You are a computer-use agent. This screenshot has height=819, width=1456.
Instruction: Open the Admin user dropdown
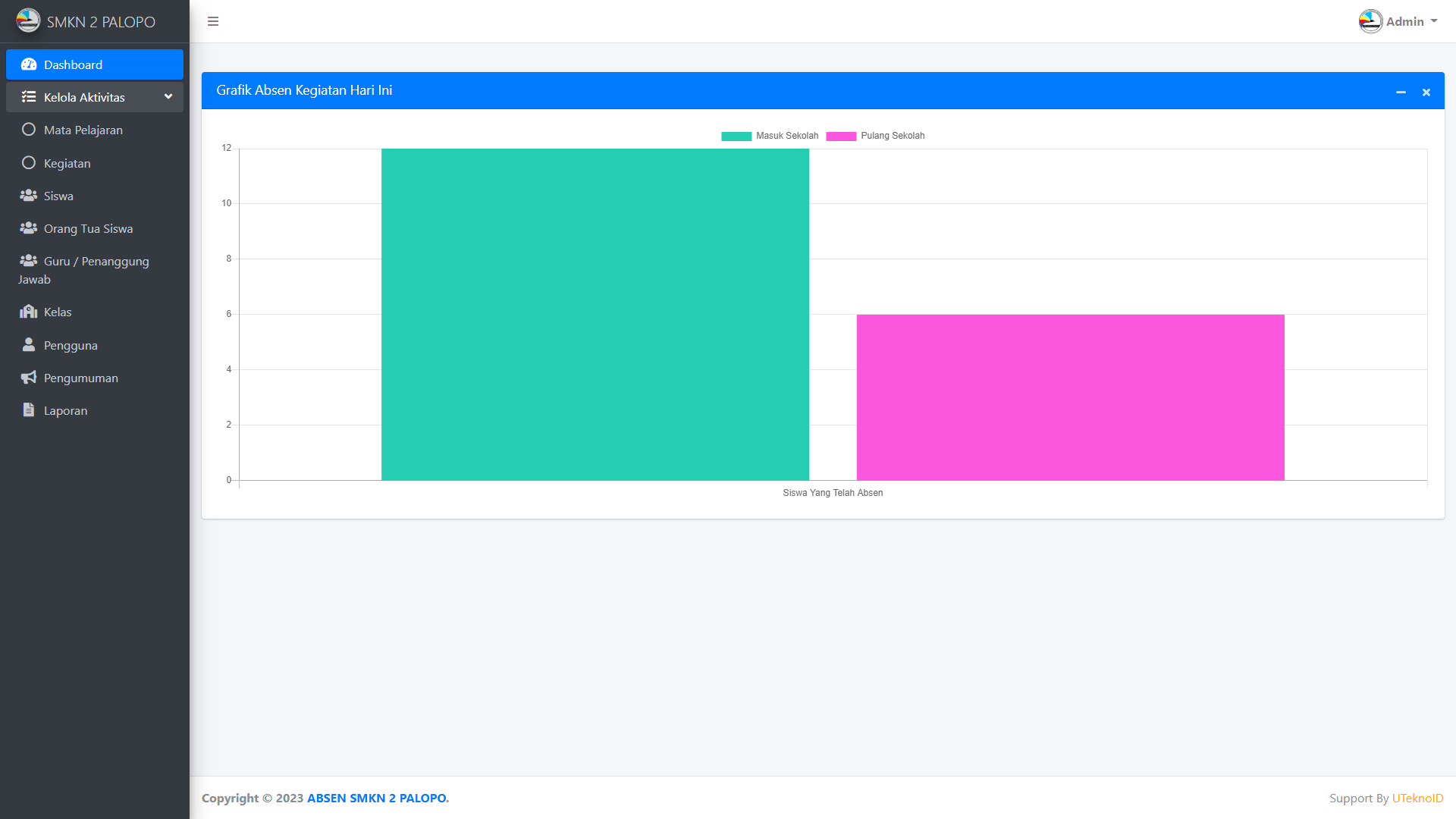1406,21
